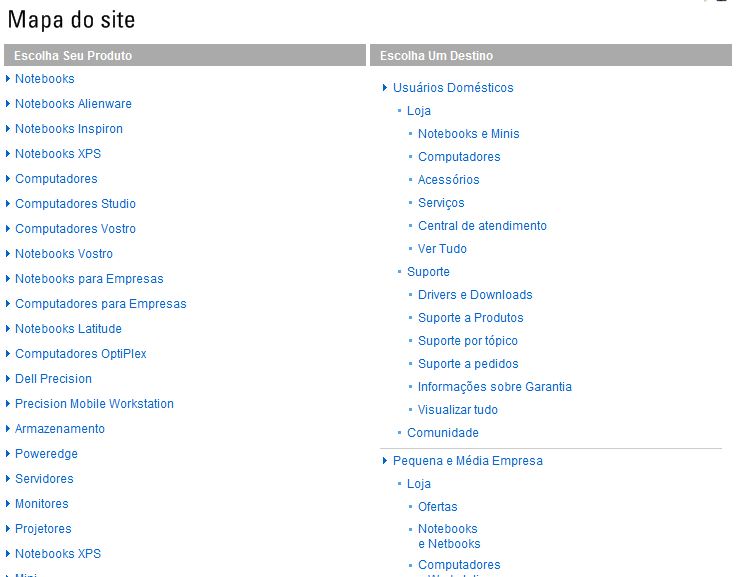743x577 pixels.
Task: Open Suporte por tópico
Action: pos(468,341)
